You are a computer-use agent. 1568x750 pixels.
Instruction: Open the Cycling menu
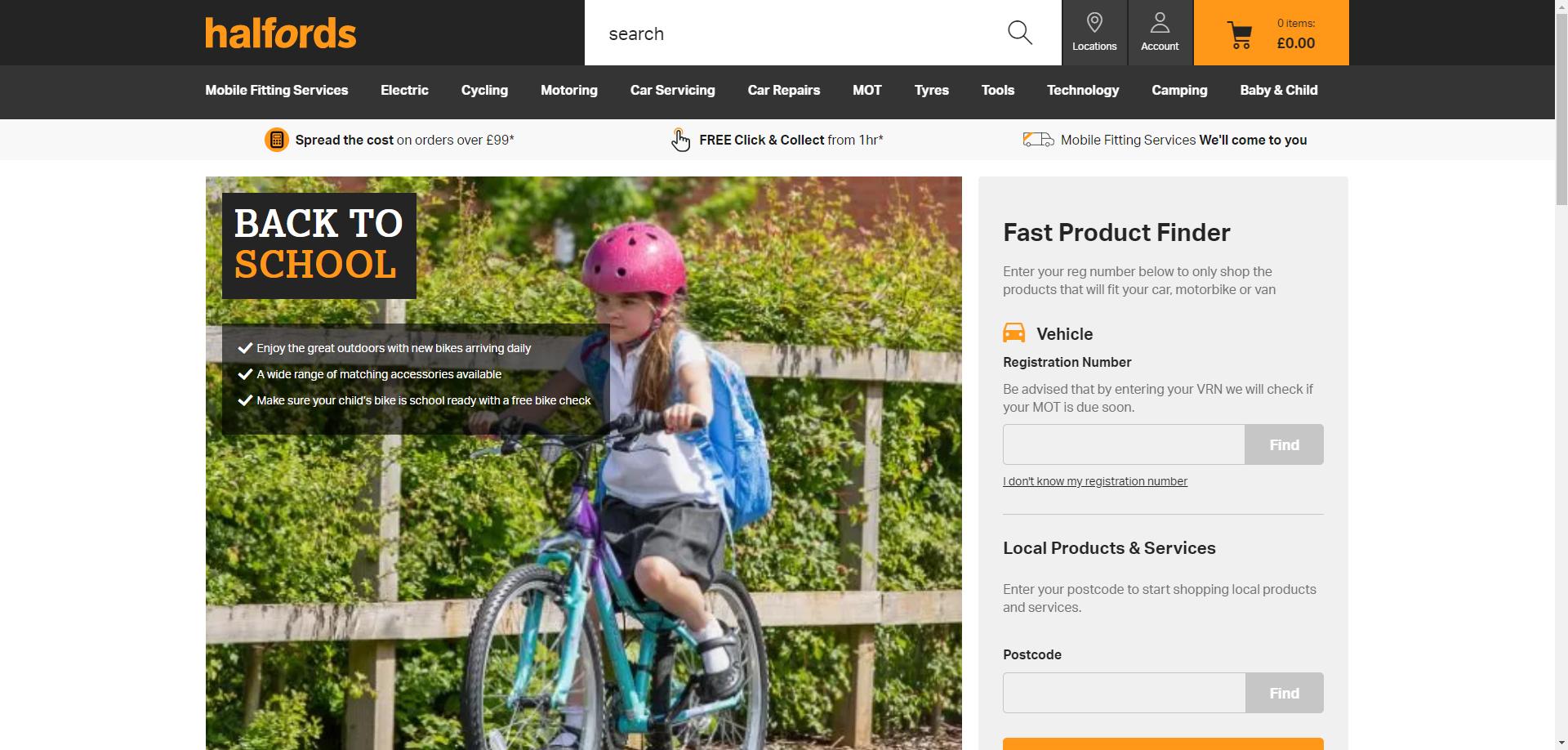click(x=484, y=90)
